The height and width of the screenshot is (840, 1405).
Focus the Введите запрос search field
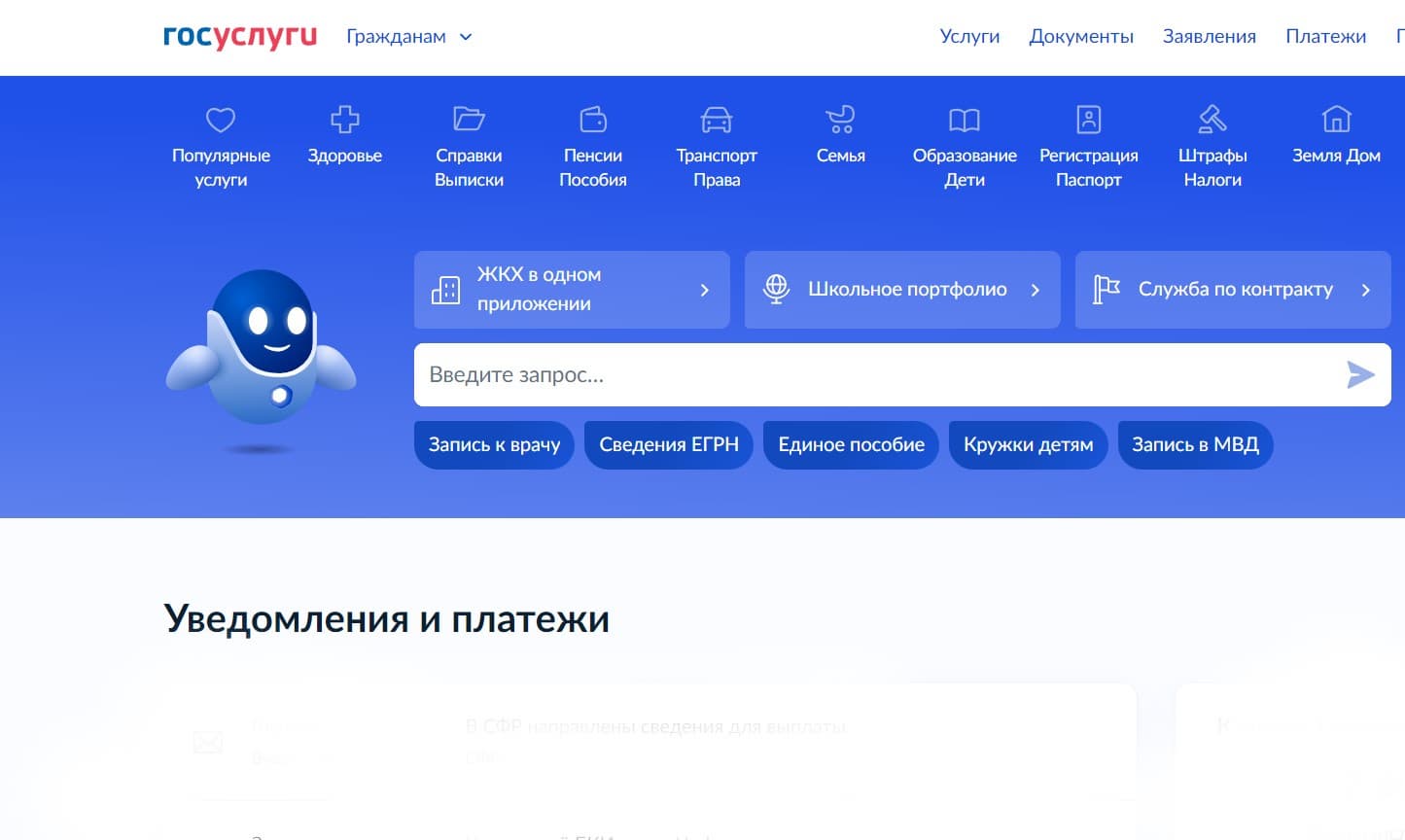[875, 375]
